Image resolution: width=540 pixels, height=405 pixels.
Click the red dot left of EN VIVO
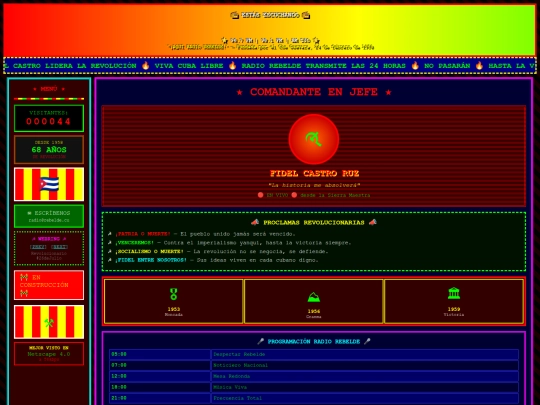point(260,195)
